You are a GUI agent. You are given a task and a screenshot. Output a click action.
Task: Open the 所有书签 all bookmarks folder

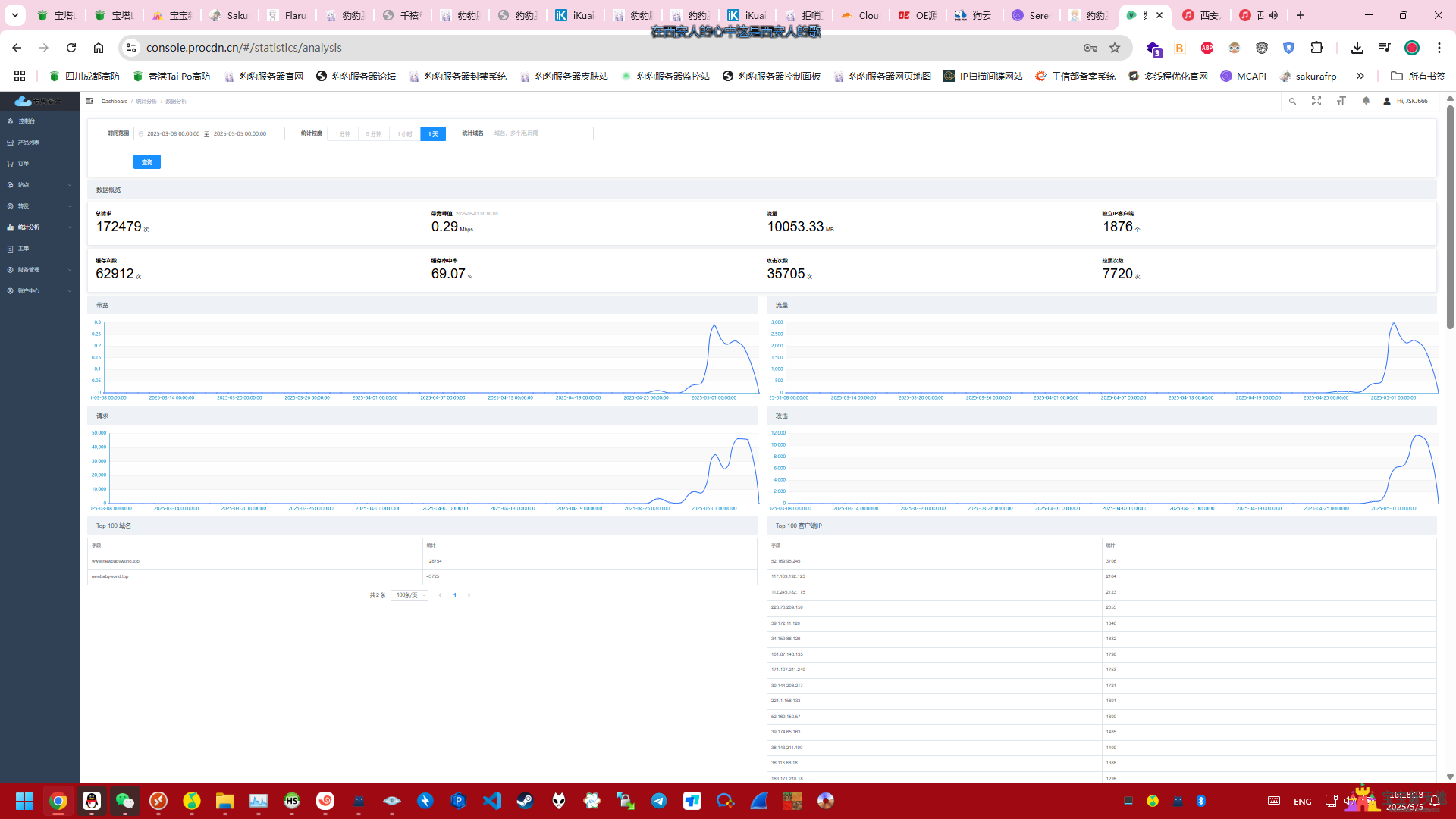pos(1418,76)
